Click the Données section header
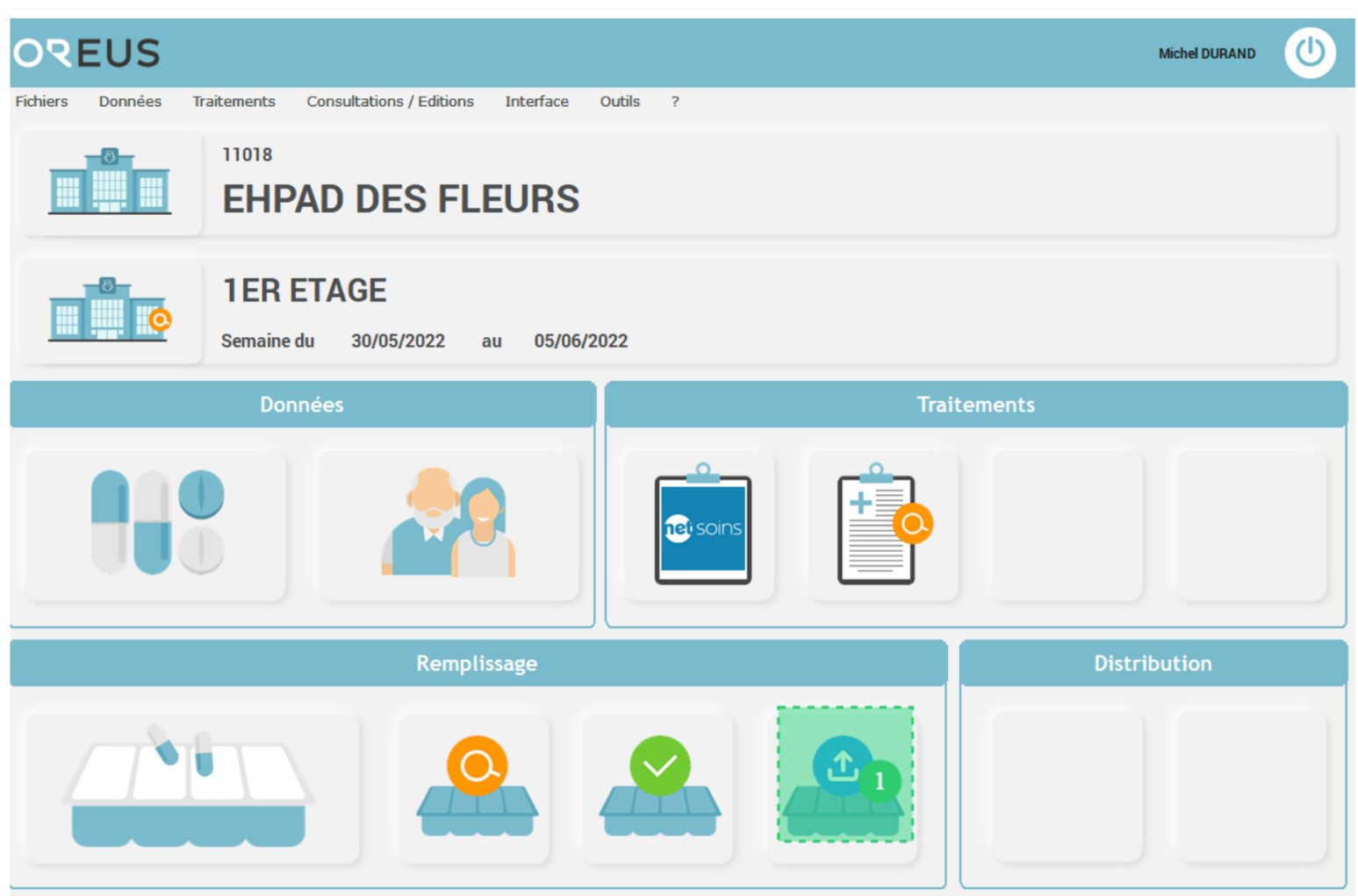This screenshot has height=896, width=1358. pos(302,405)
